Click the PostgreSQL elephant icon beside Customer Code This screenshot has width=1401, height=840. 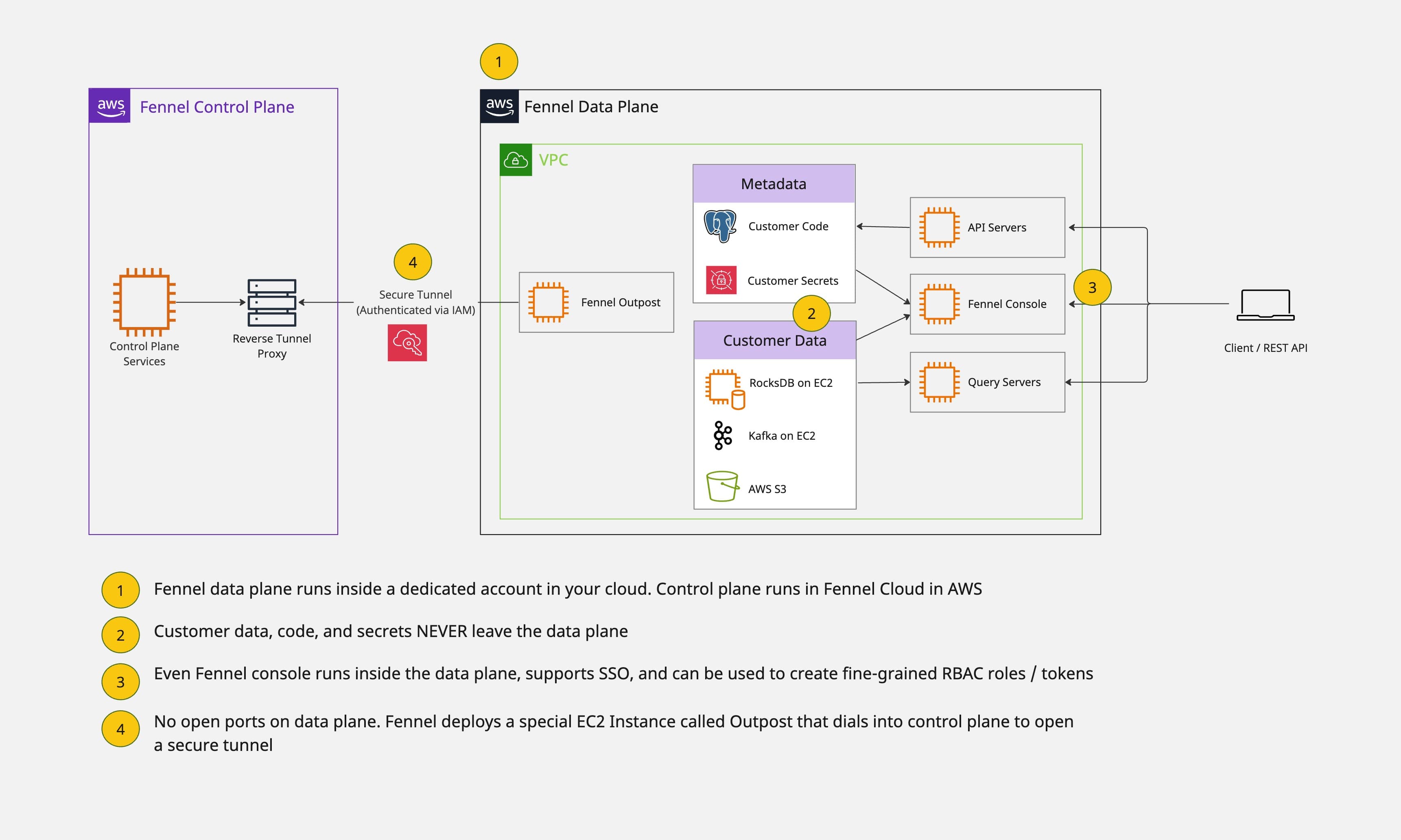(x=720, y=226)
